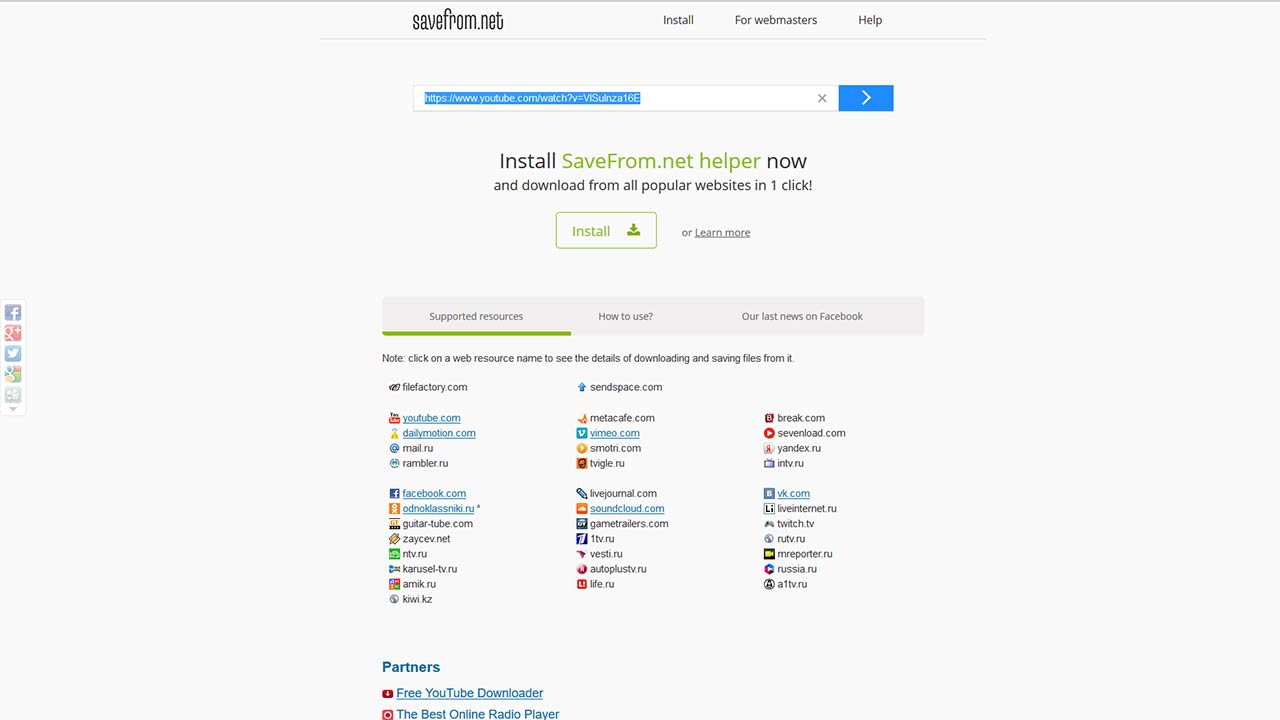Click the livejournal.com pencil icon

(x=582, y=493)
